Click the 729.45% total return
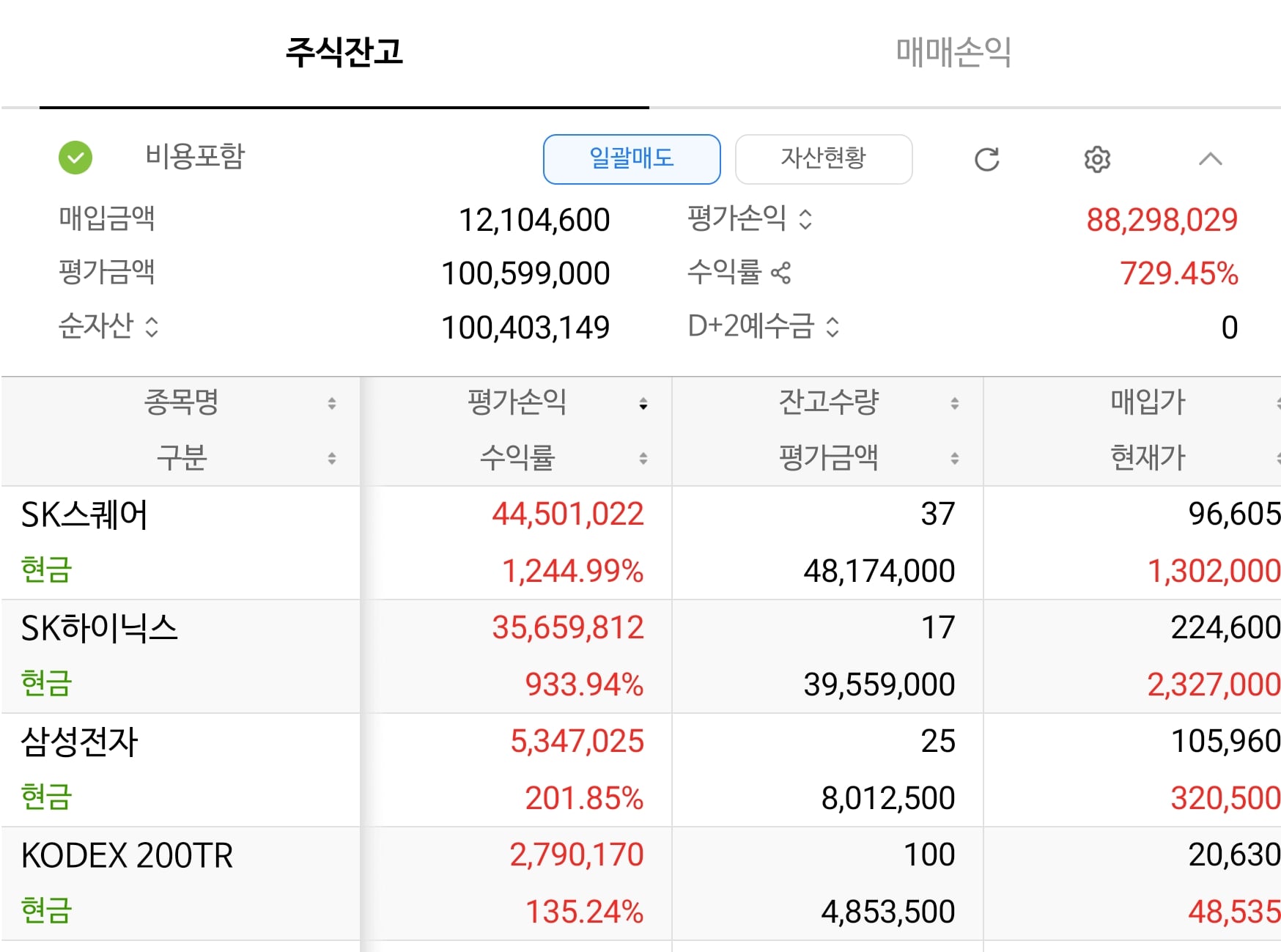 pyautogui.click(x=1178, y=273)
